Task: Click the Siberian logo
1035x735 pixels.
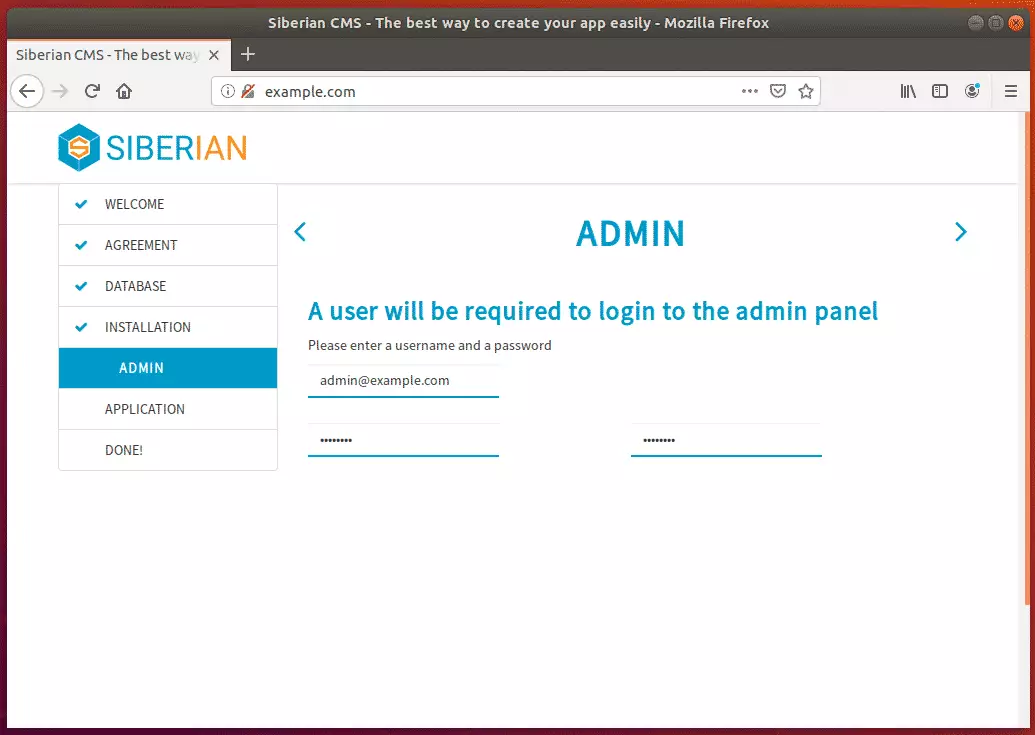Action: 152,147
